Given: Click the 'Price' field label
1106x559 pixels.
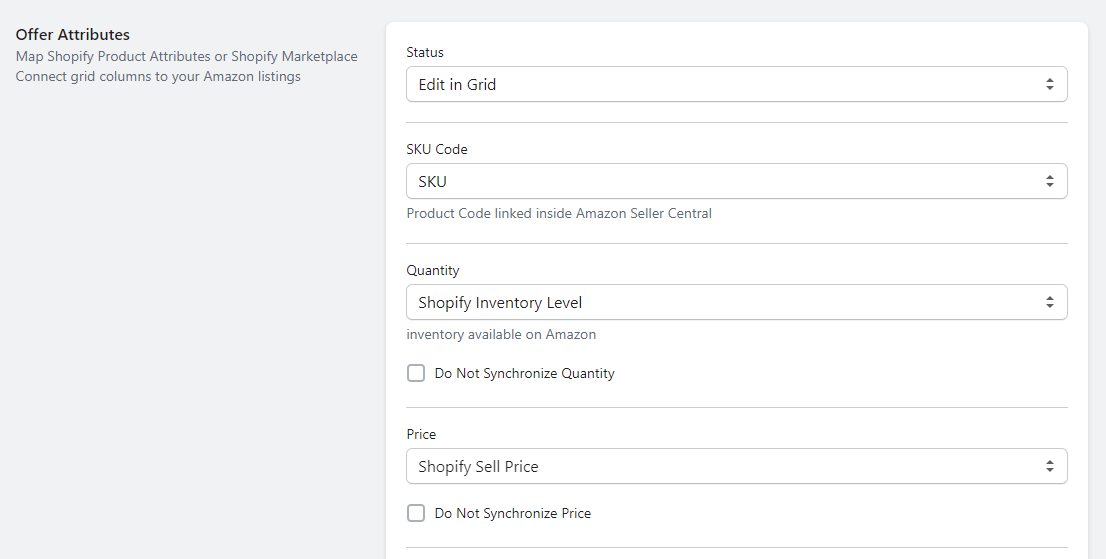Looking at the screenshot, I should [x=421, y=434].
